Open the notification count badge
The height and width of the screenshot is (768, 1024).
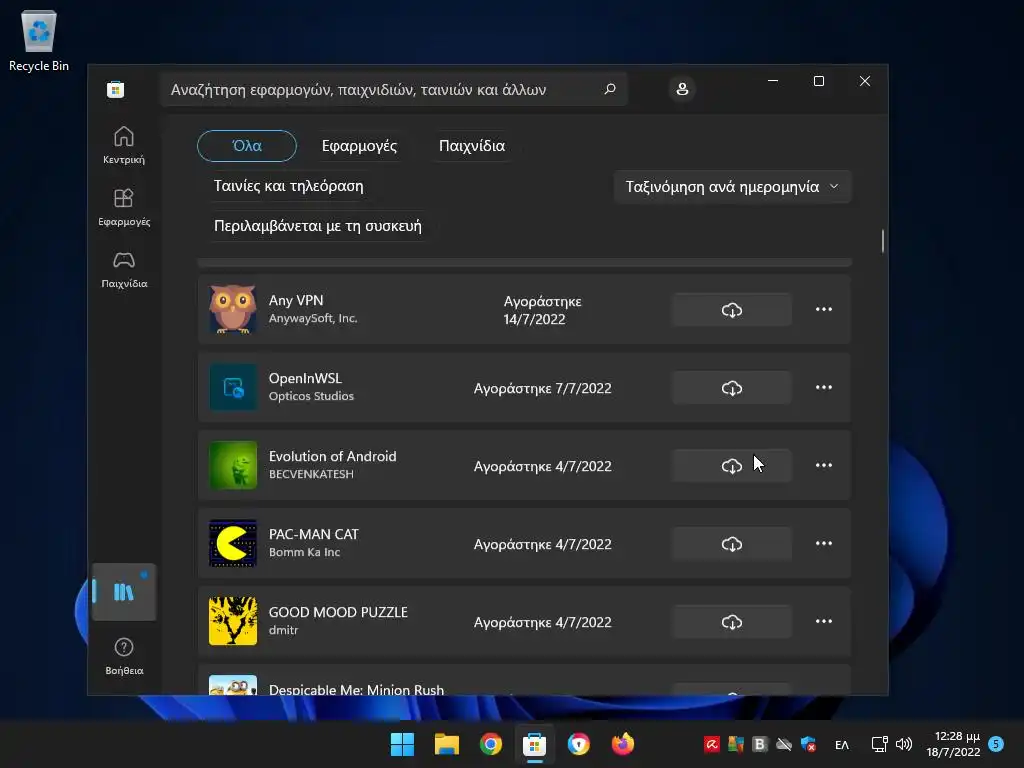coord(996,743)
